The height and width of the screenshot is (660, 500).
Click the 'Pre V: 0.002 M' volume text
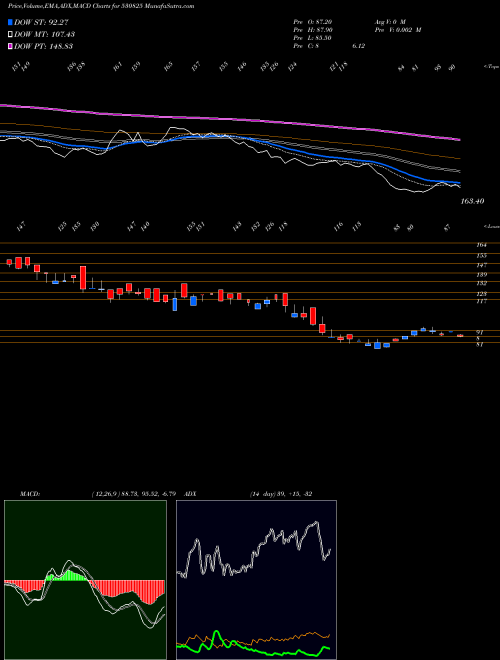pyautogui.click(x=398, y=30)
